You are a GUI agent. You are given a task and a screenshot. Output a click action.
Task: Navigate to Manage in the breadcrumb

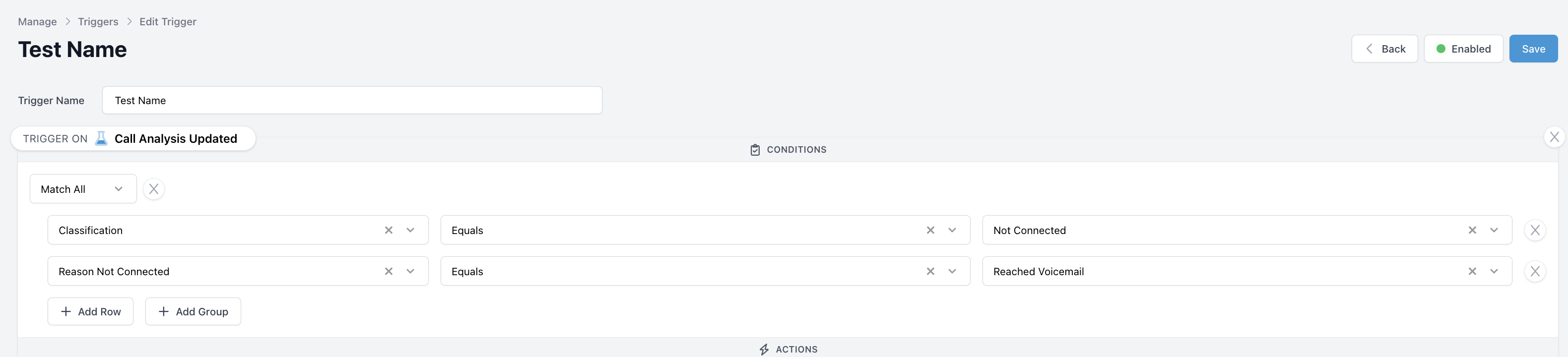tap(37, 22)
